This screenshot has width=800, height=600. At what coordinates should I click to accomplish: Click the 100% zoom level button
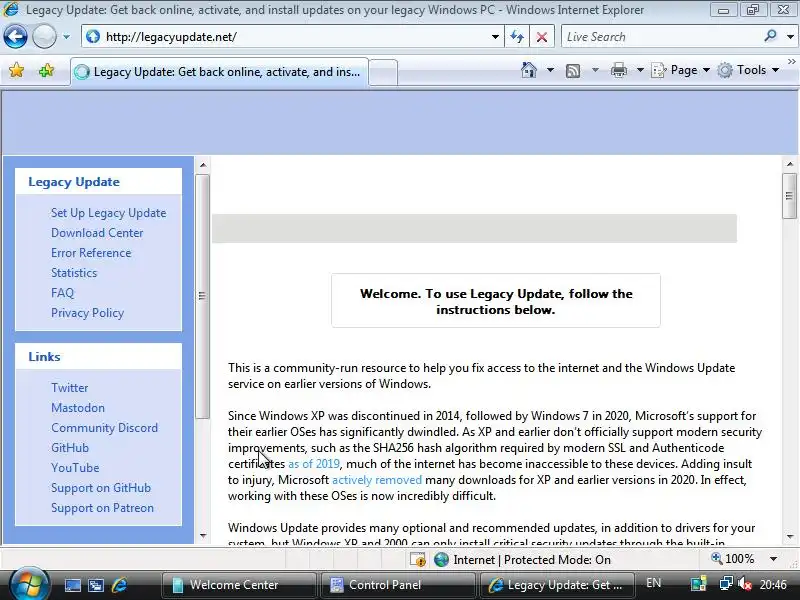pyautogui.click(x=733, y=559)
